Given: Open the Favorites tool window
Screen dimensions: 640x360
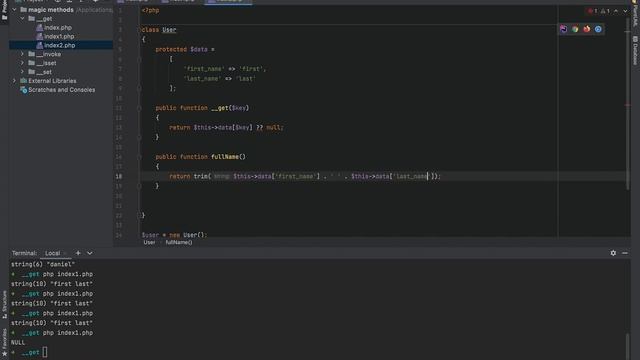Looking at the screenshot, I should click(x=4, y=342).
